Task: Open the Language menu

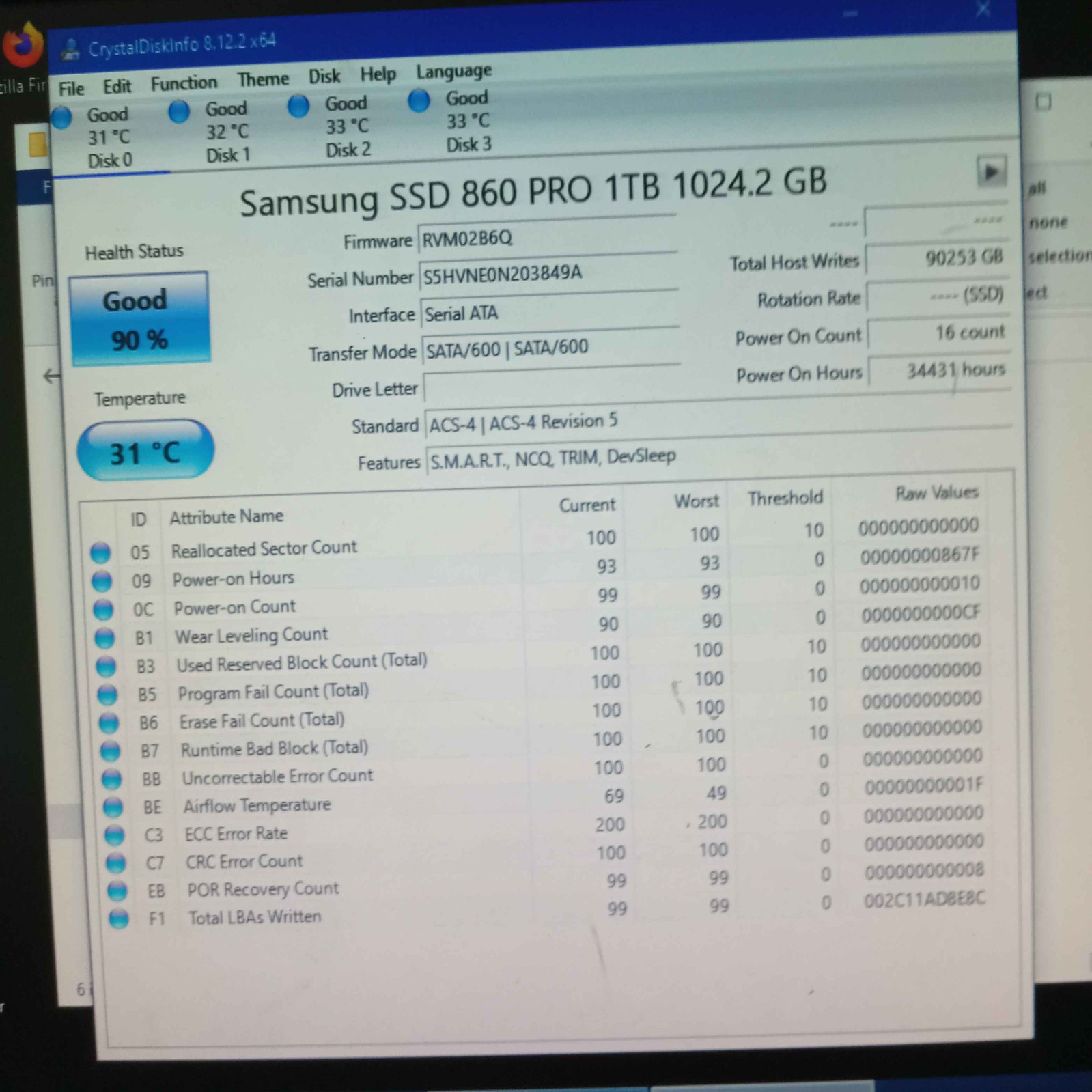Action: 454,71
